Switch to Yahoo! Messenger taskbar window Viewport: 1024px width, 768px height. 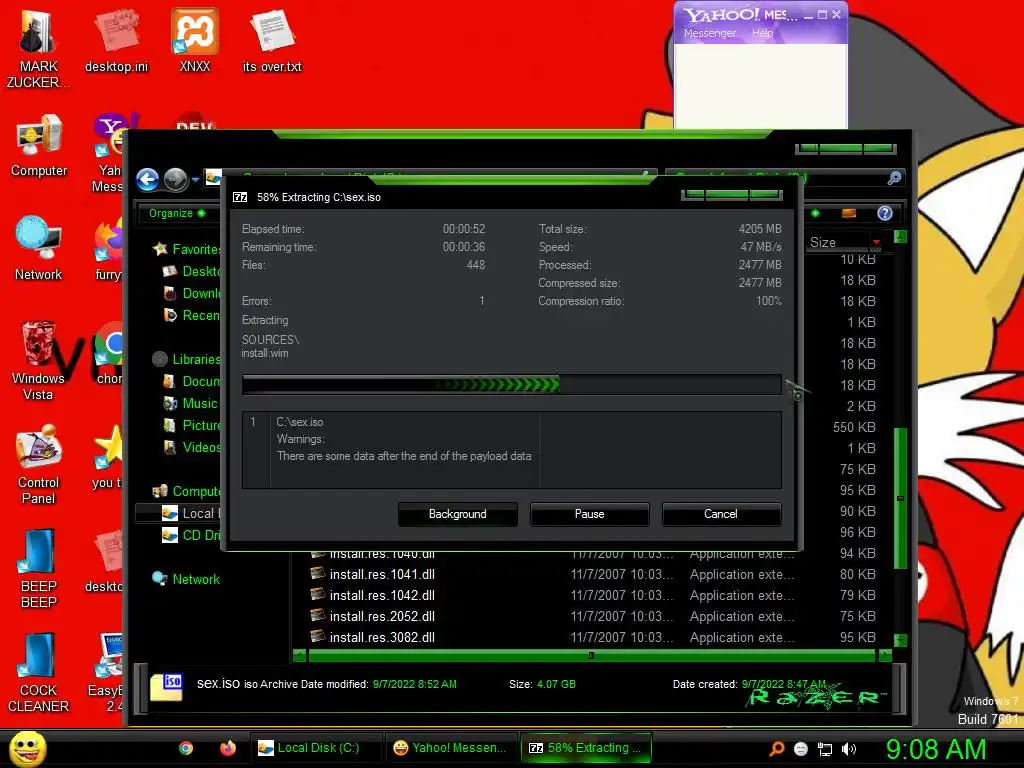[451, 748]
